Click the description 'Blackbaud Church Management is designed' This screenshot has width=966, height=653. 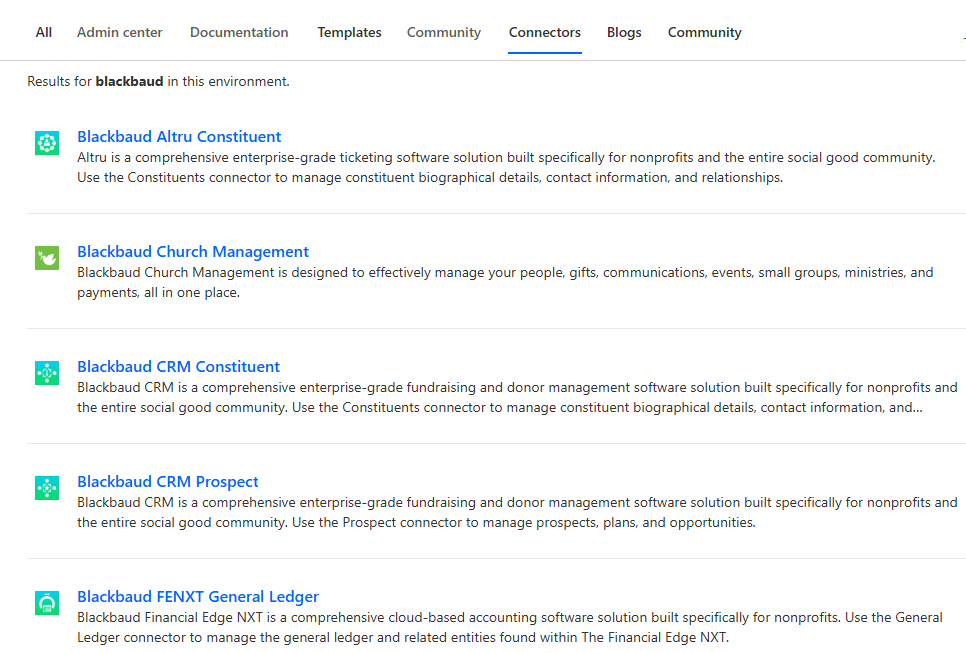pos(505,282)
